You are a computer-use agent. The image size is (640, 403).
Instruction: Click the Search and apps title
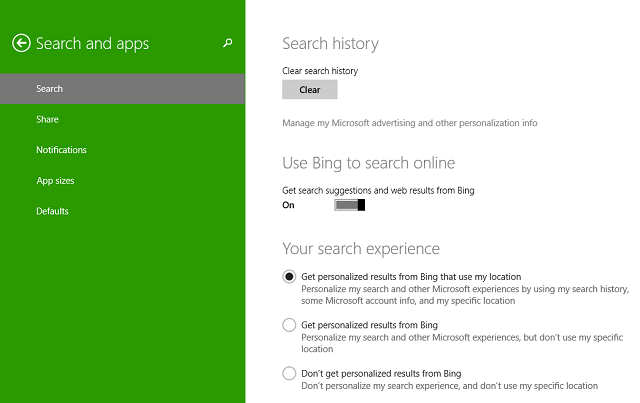click(92, 44)
